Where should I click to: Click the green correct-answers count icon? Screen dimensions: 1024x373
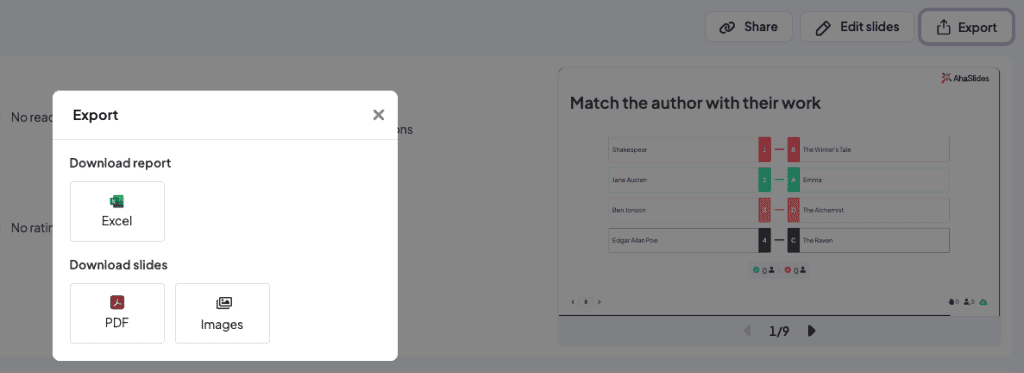(x=756, y=270)
